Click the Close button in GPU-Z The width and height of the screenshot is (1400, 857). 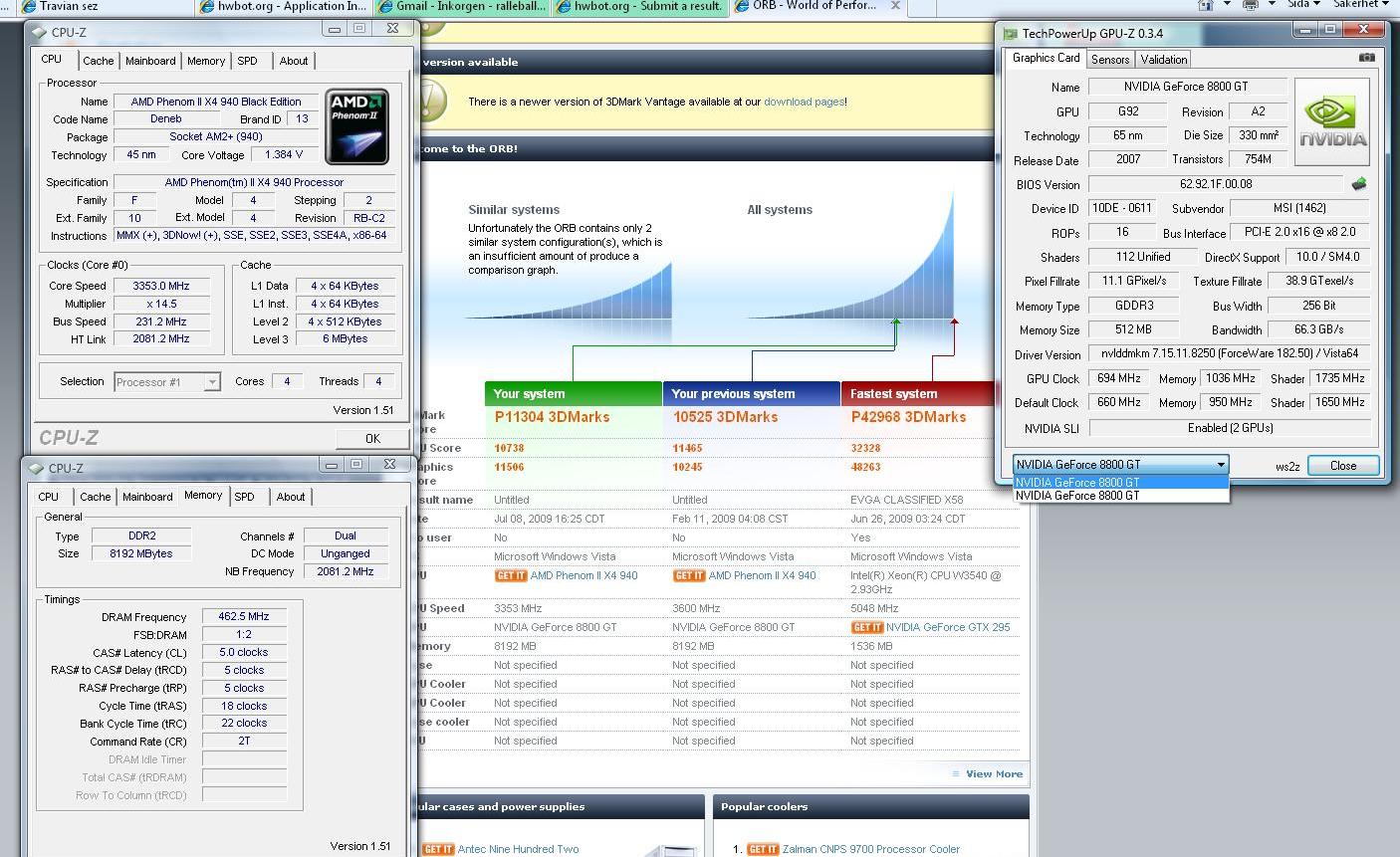(x=1343, y=465)
